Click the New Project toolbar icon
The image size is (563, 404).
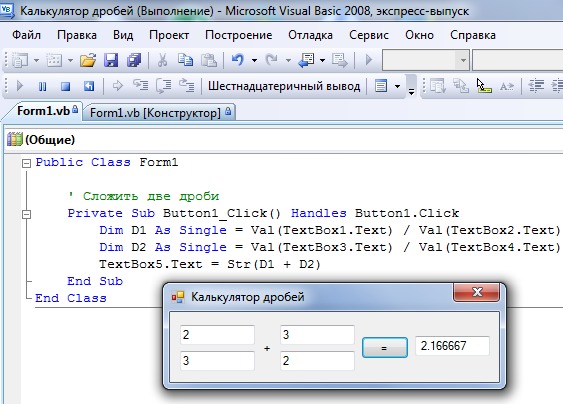20,60
